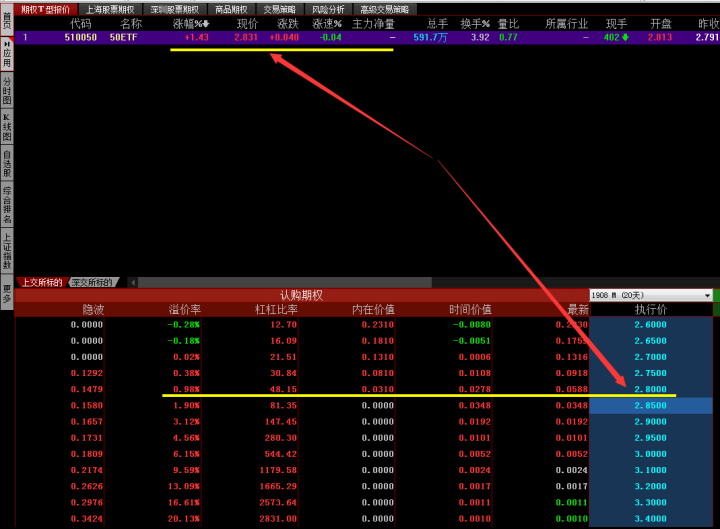
Task: Click the 591.7万 total volume value
Action: pyautogui.click(x=430, y=37)
